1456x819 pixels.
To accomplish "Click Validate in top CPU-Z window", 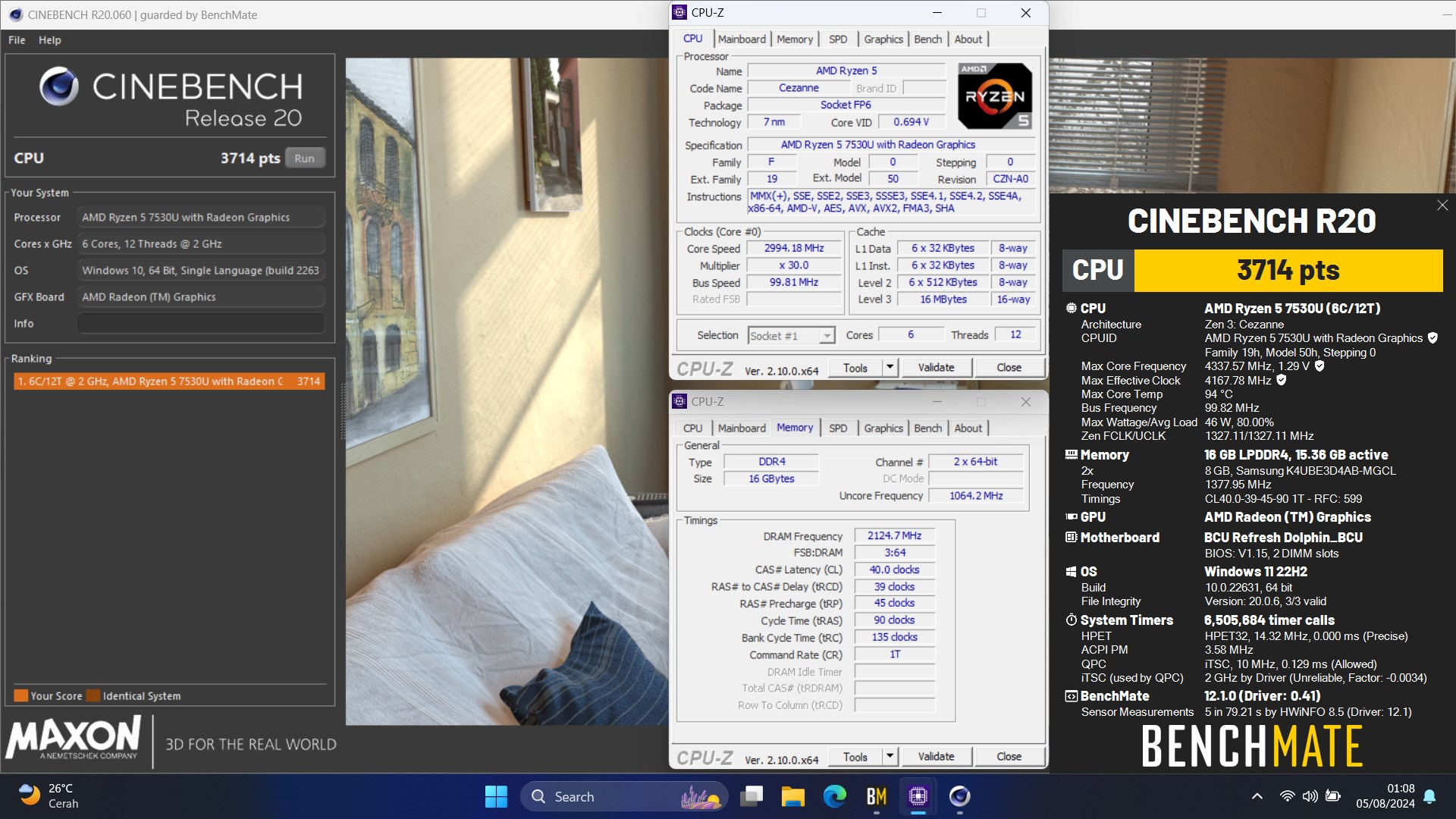I will pos(936,368).
